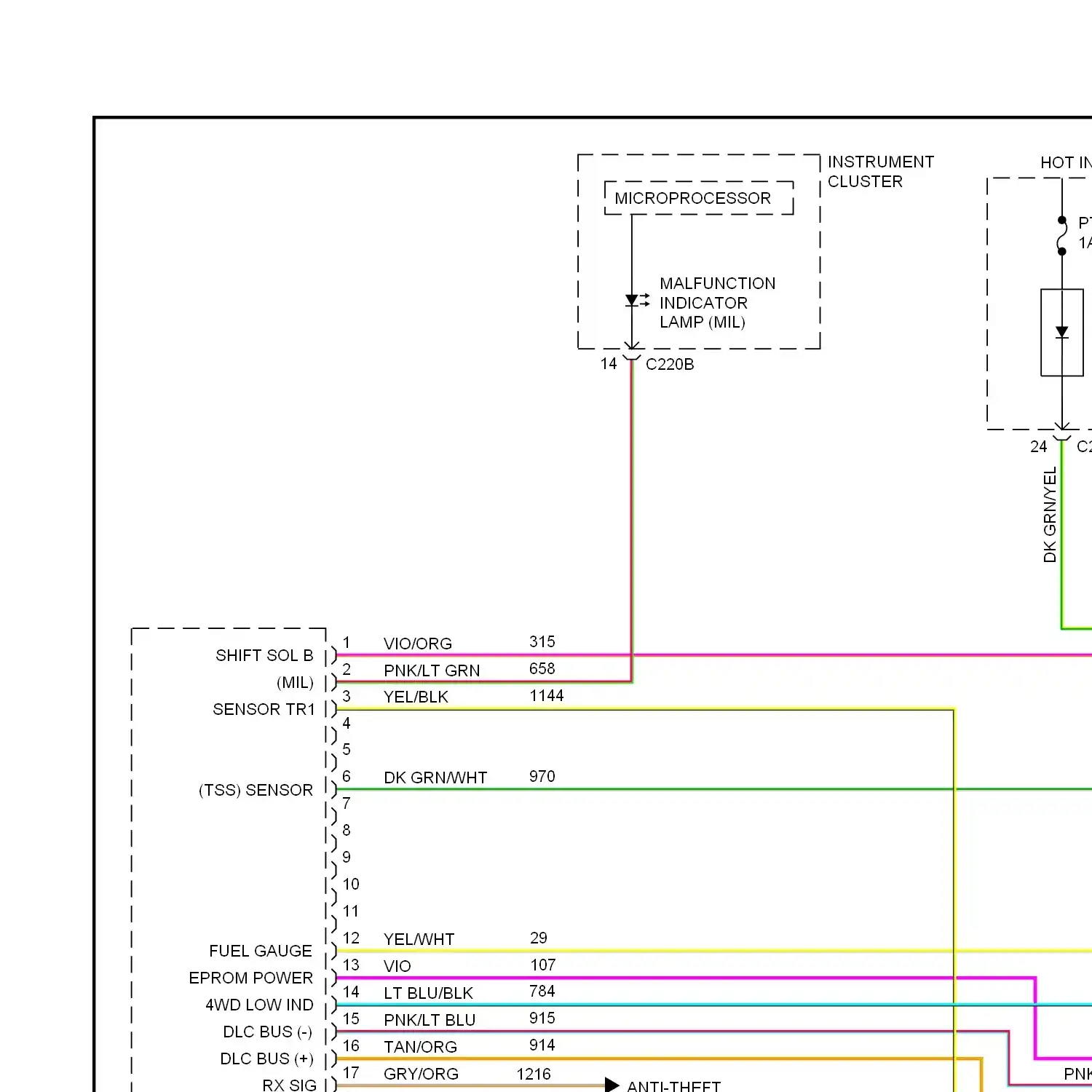
Task: Click circuit number 1216
Action: [534, 1074]
